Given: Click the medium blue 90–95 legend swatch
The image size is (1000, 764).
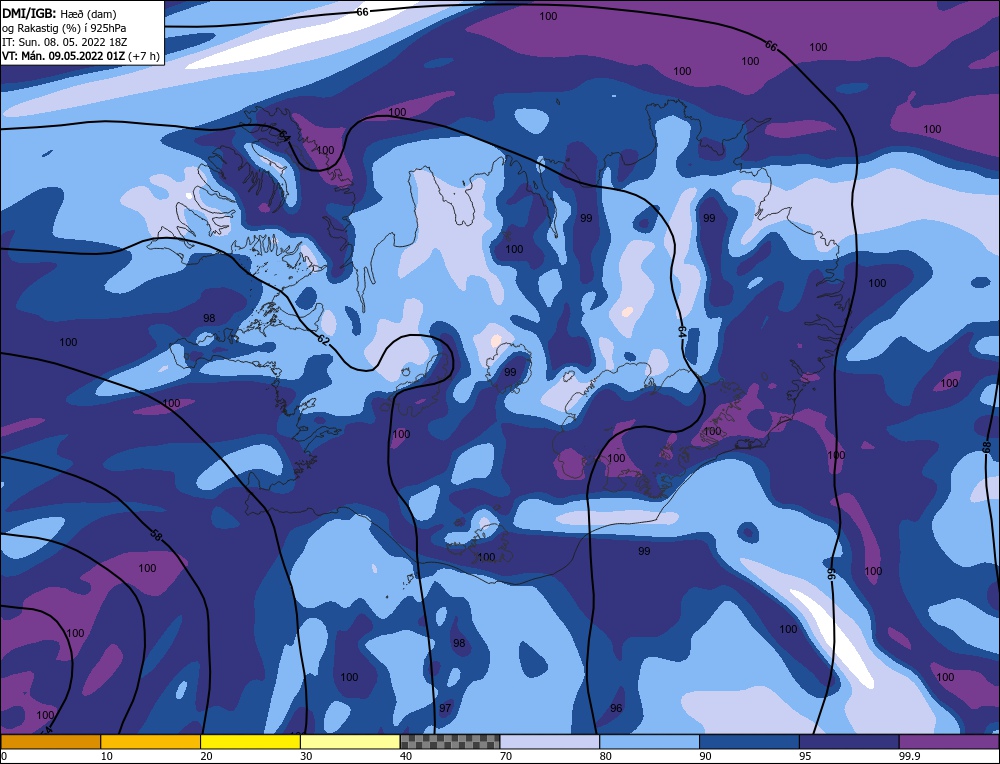Looking at the screenshot, I should (x=749, y=741).
